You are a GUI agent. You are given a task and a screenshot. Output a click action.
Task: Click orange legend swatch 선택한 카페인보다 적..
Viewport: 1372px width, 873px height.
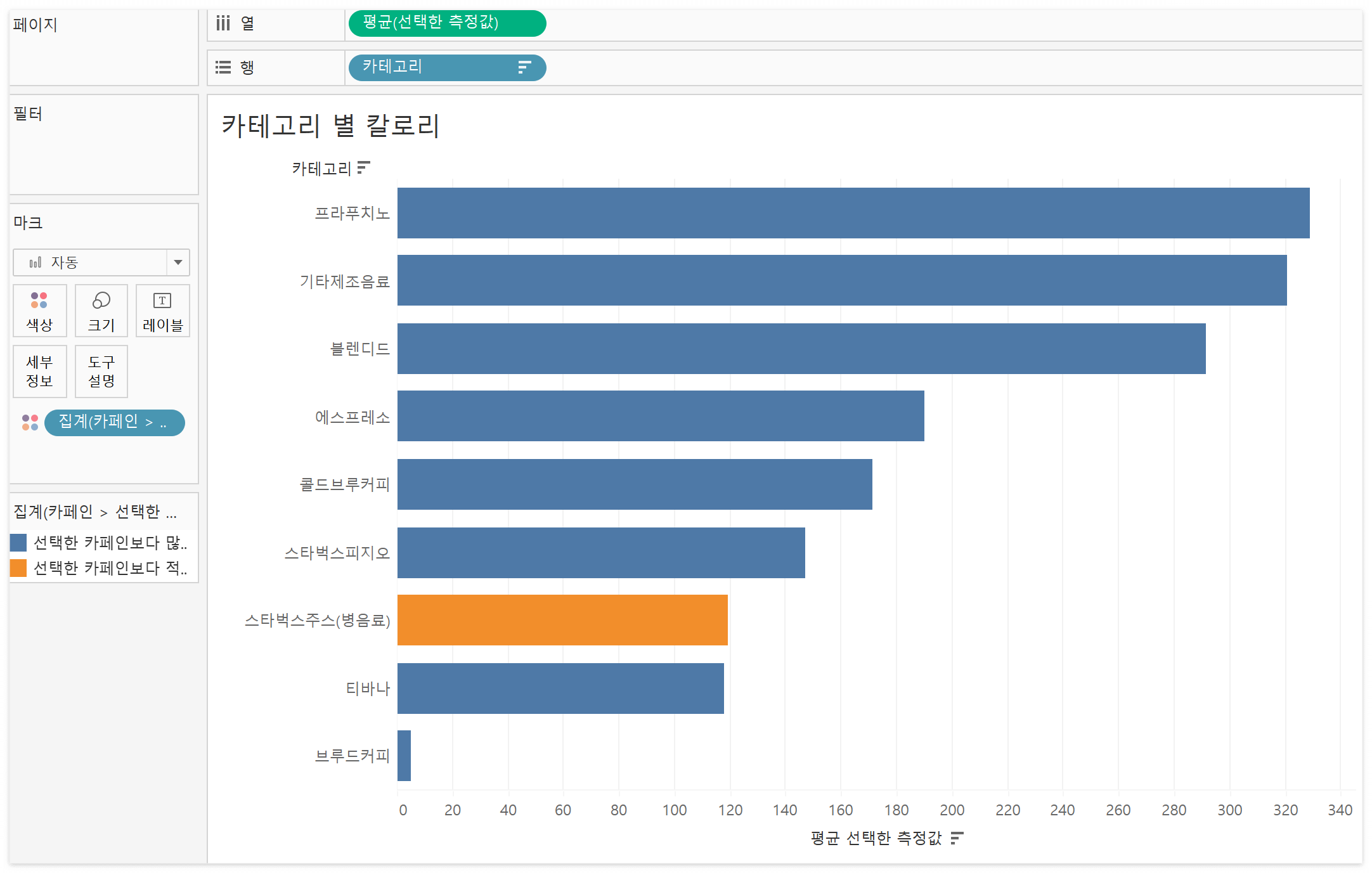tap(18, 568)
